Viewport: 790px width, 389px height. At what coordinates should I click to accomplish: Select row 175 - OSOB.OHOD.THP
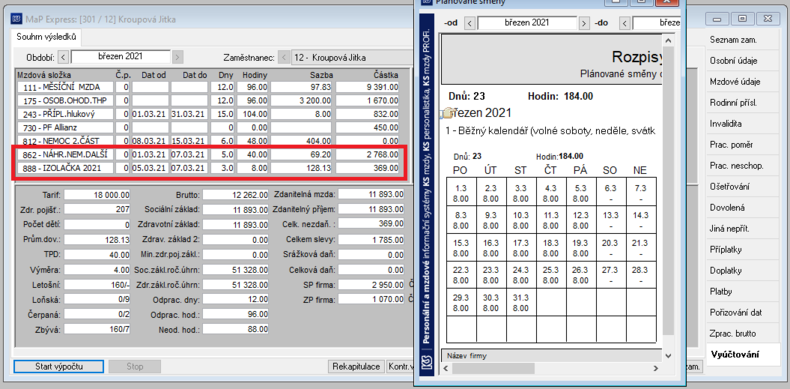[208, 101]
